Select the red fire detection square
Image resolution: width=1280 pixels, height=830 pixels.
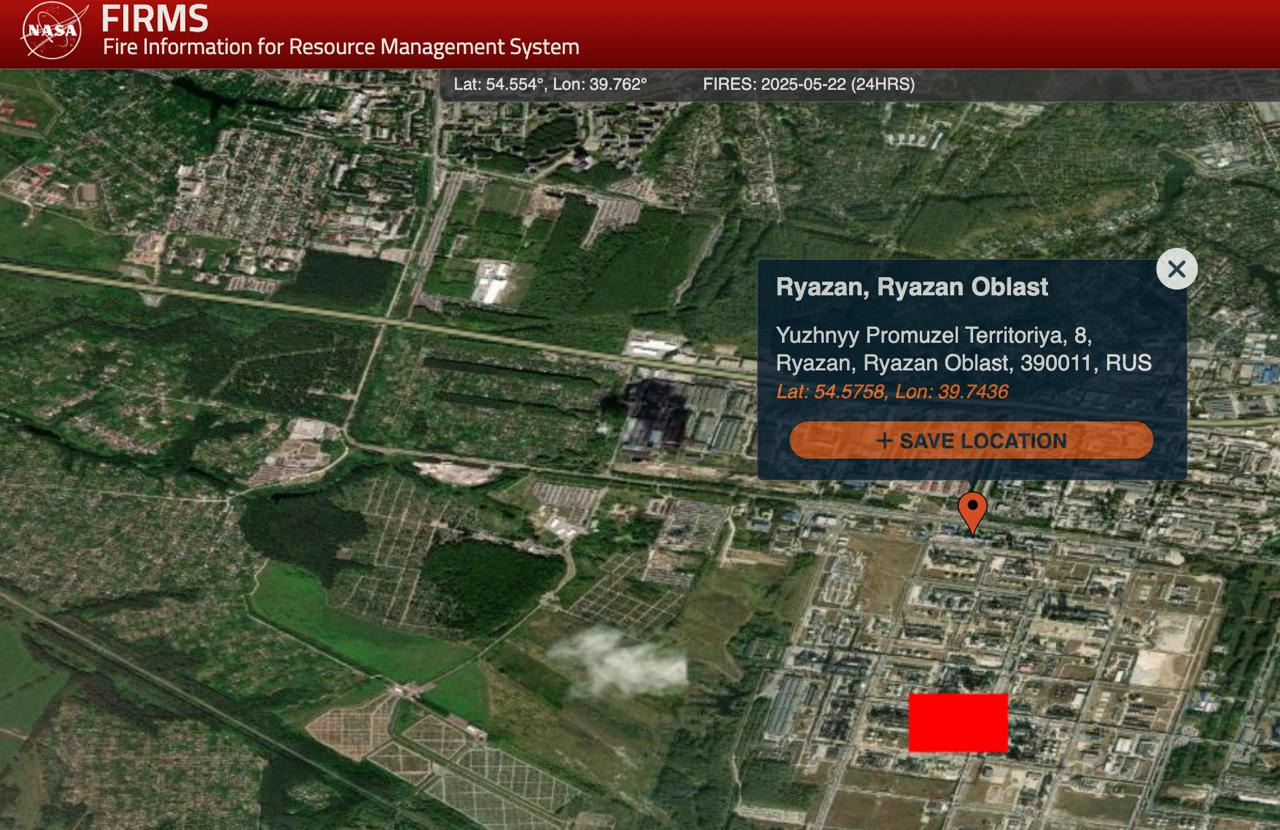pyautogui.click(x=958, y=722)
